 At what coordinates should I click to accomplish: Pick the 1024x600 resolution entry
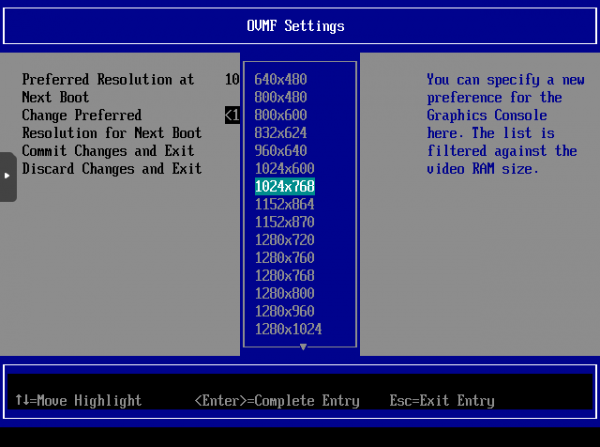(x=284, y=168)
